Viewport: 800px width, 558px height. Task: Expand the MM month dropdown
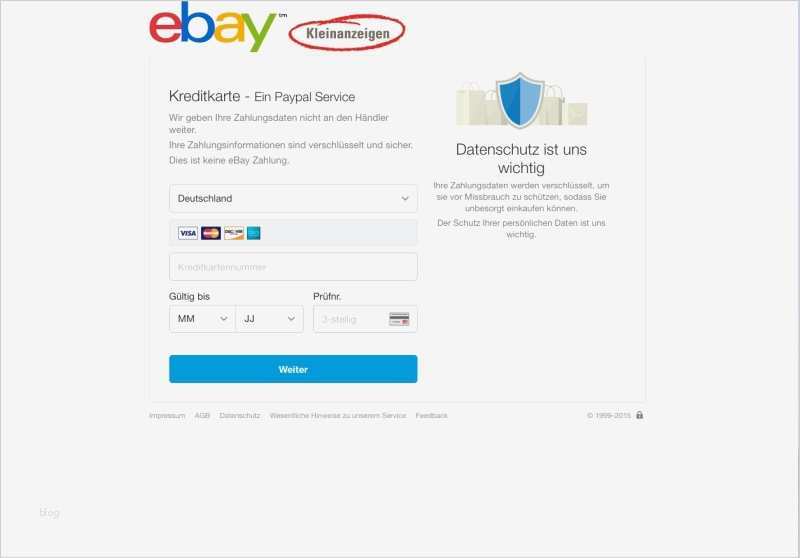coord(203,319)
